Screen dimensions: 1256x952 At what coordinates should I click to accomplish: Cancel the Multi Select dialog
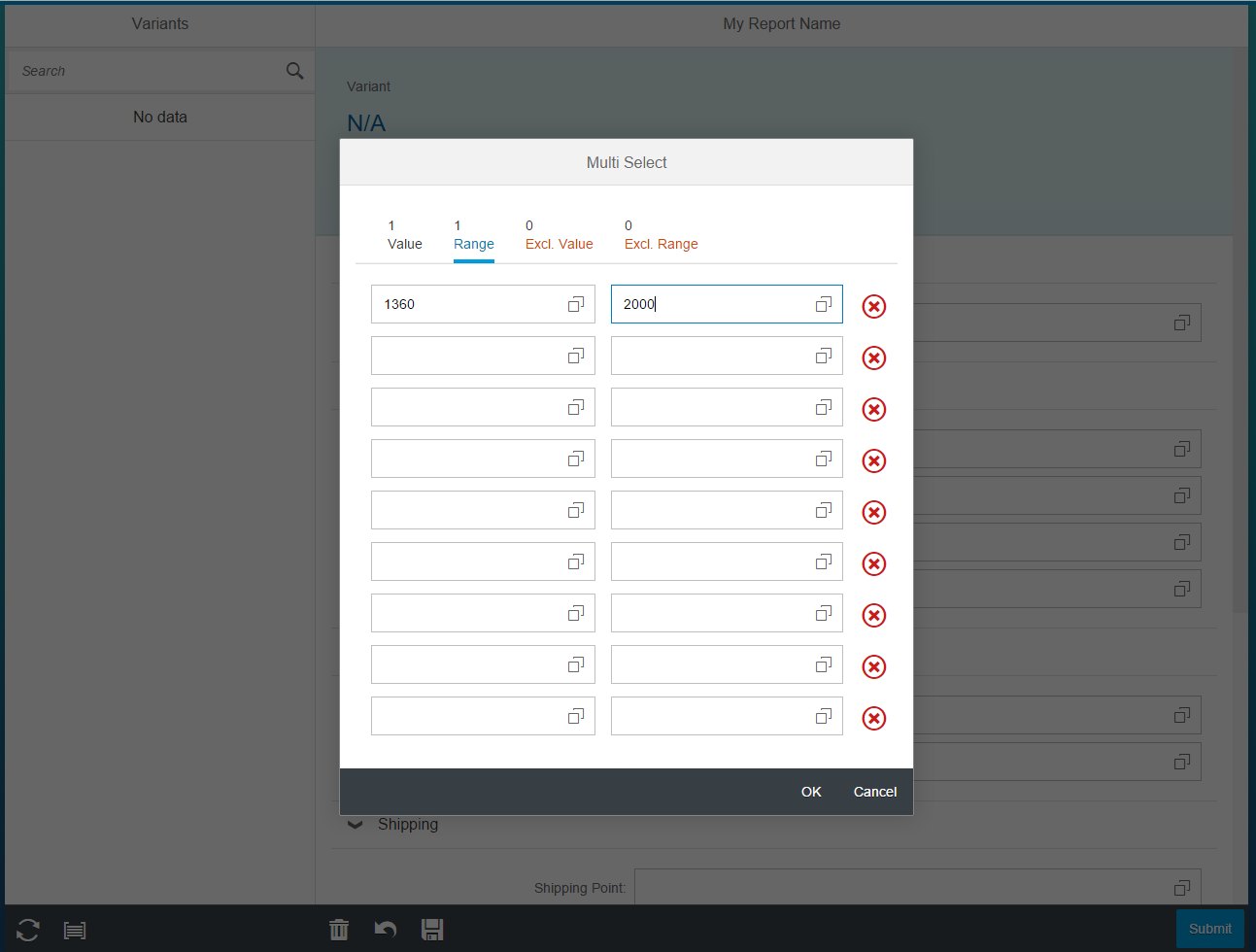point(874,792)
